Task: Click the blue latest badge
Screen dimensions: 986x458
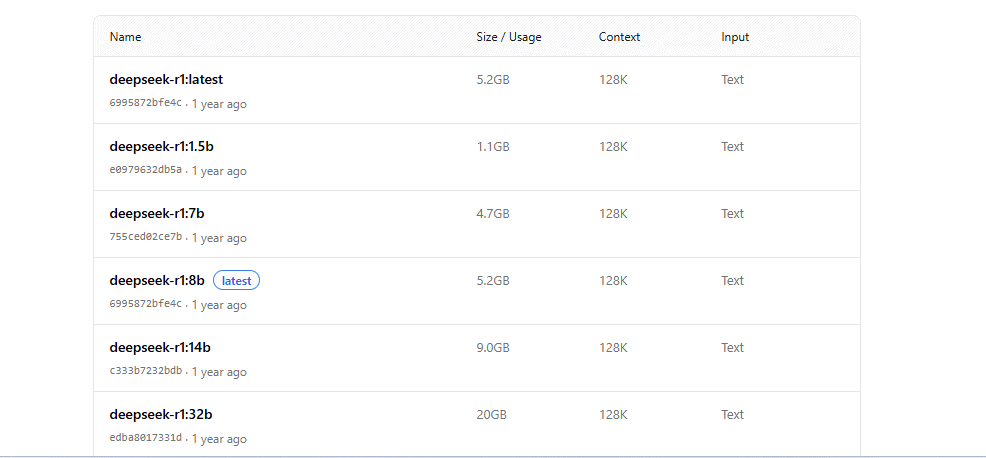Action: (x=236, y=281)
